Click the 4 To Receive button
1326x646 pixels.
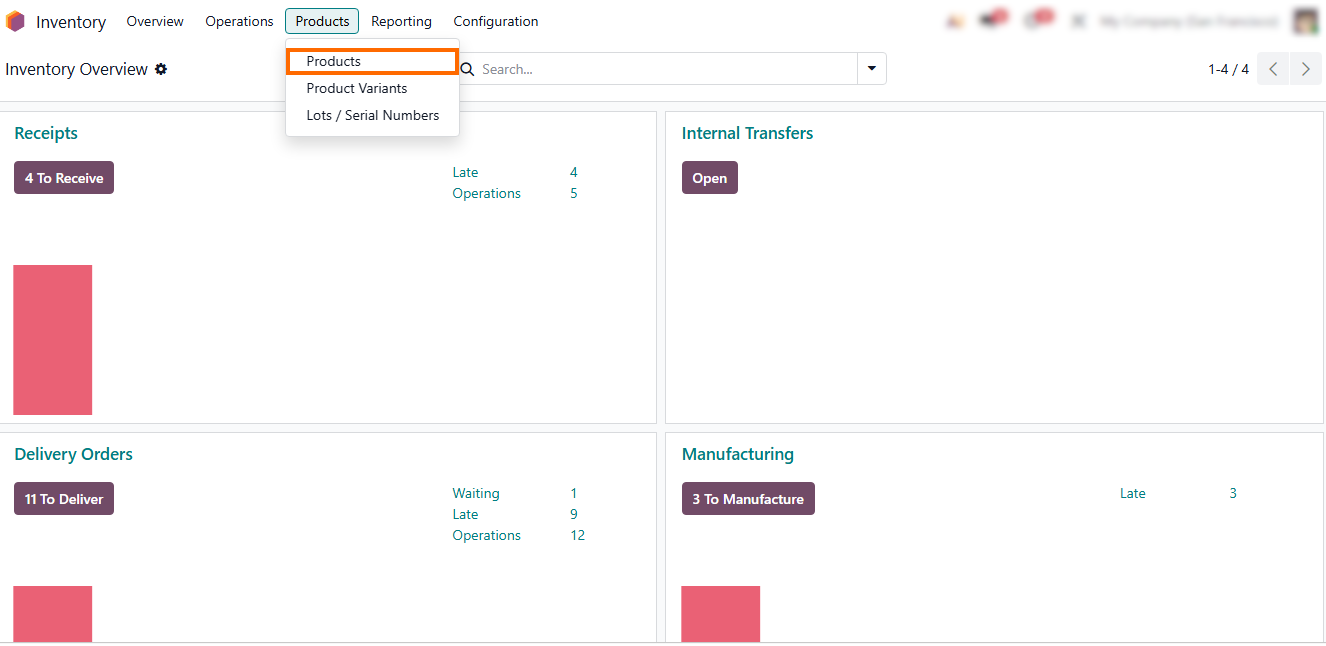click(x=64, y=178)
